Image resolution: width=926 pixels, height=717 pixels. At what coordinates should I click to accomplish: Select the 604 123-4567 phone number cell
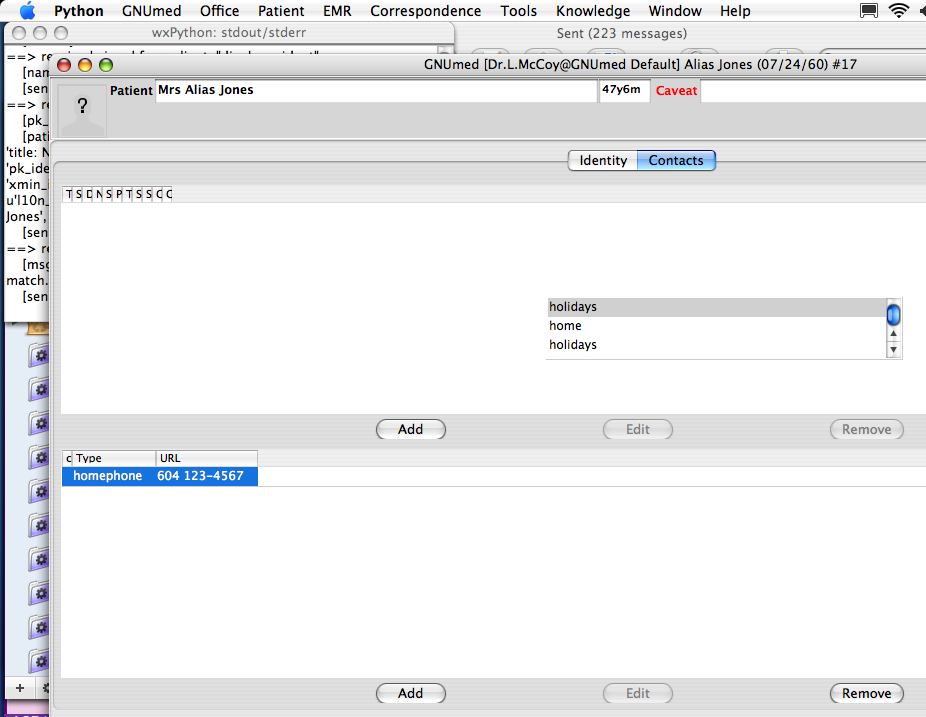[200, 476]
